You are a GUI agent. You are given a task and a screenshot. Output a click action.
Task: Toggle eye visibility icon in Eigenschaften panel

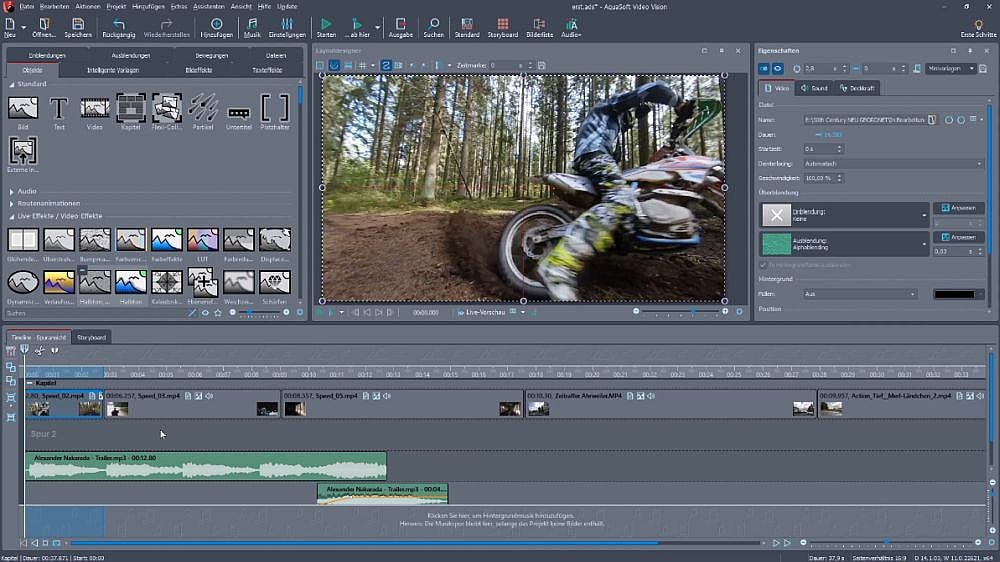pos(777,68)
